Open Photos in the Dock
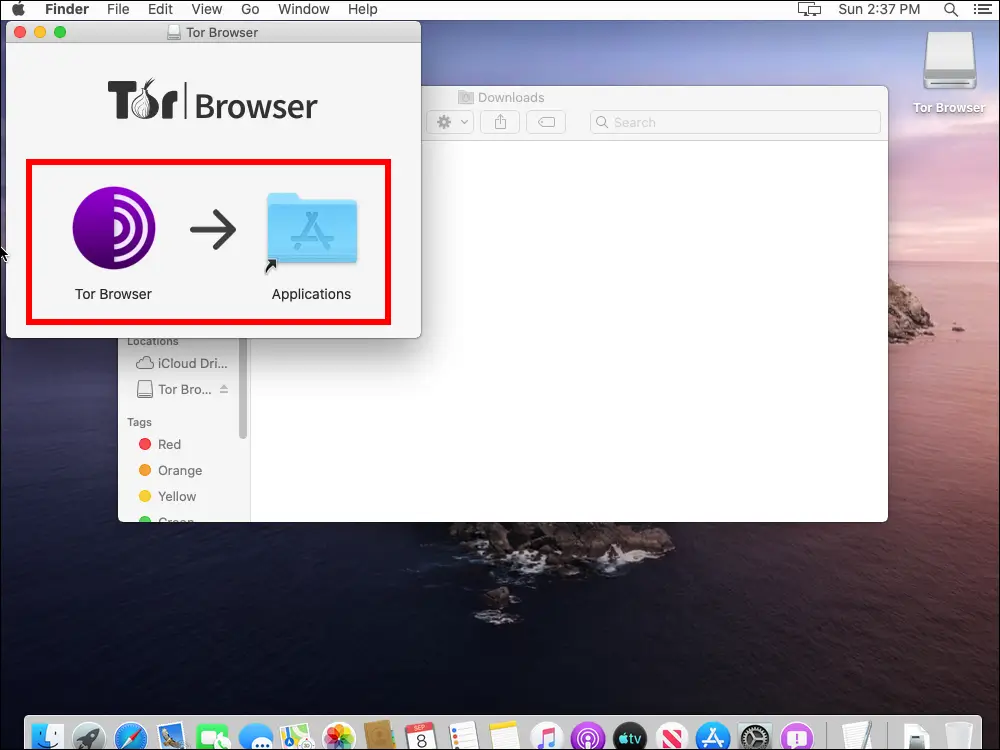The width and height of the screenshot is (1000, 750). 339,738
